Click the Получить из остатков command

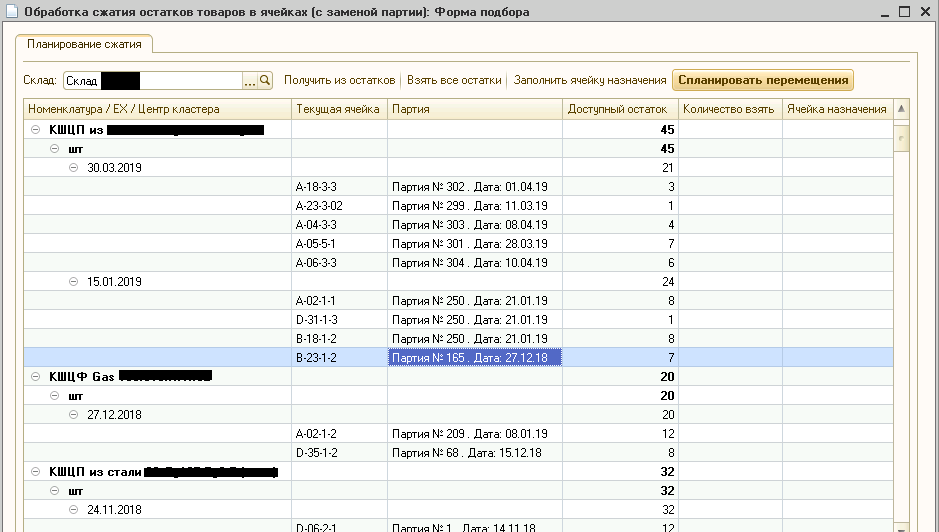click(x=339, y=80)
